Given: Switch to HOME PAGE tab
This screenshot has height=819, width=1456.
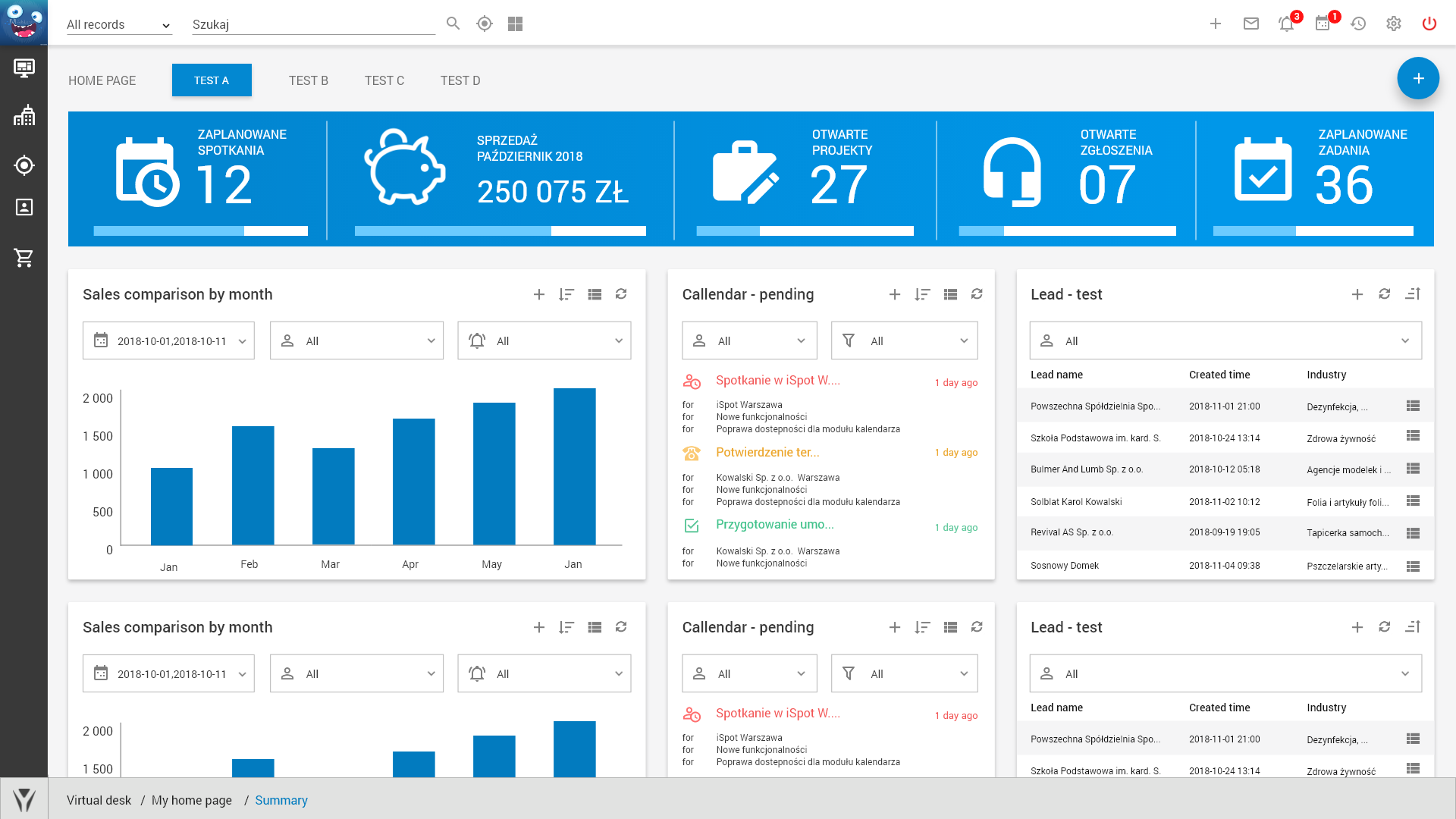Looking at the screenshot, I should 102,80.
